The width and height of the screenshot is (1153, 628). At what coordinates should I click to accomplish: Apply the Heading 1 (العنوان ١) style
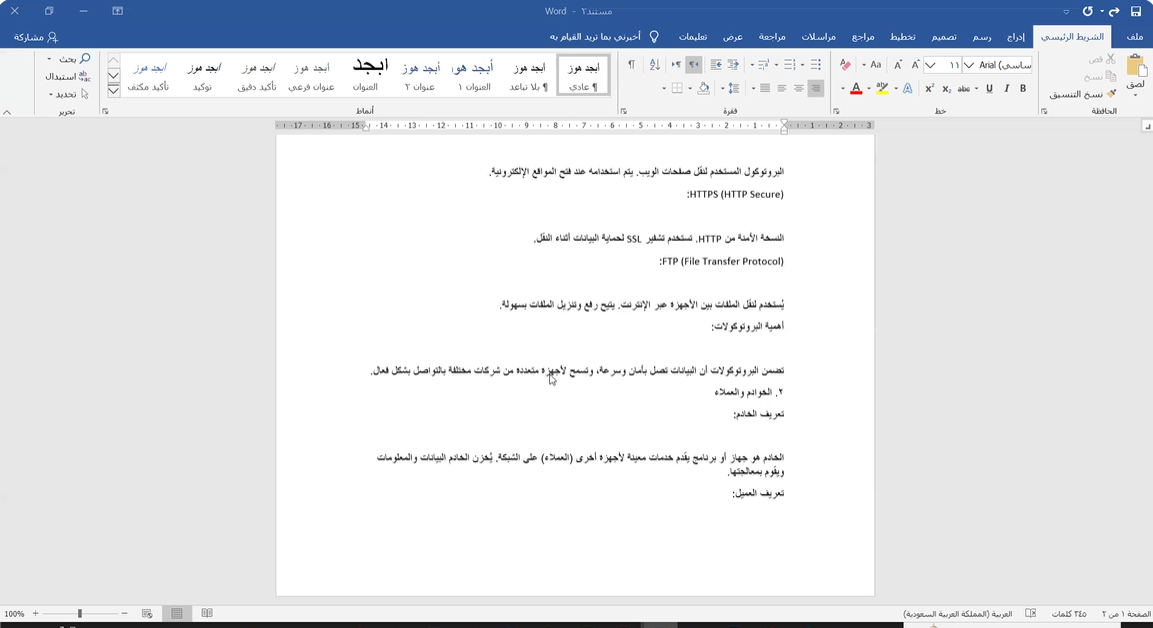click(x=473, y=76)
